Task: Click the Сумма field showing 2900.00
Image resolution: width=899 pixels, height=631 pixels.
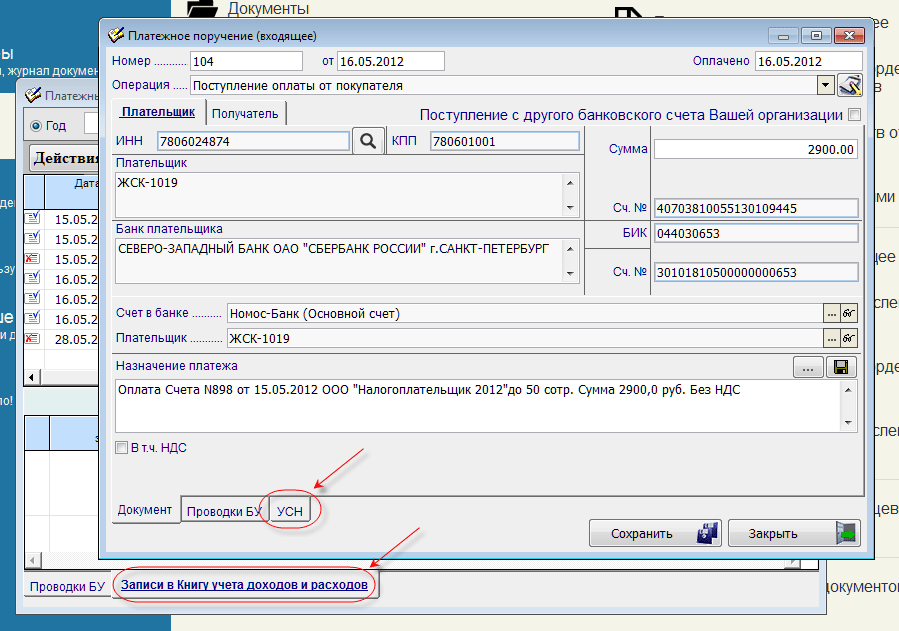Action: click(x=756, y=150)
